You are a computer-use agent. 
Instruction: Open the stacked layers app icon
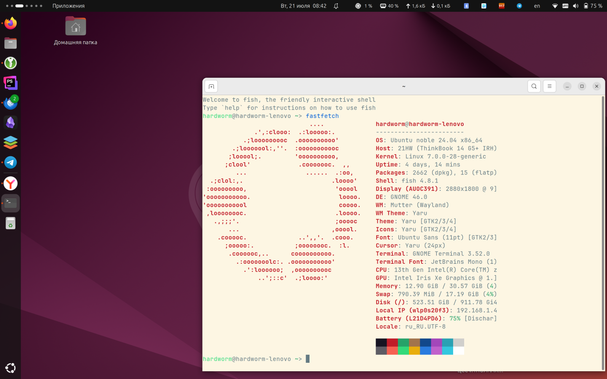10,142
